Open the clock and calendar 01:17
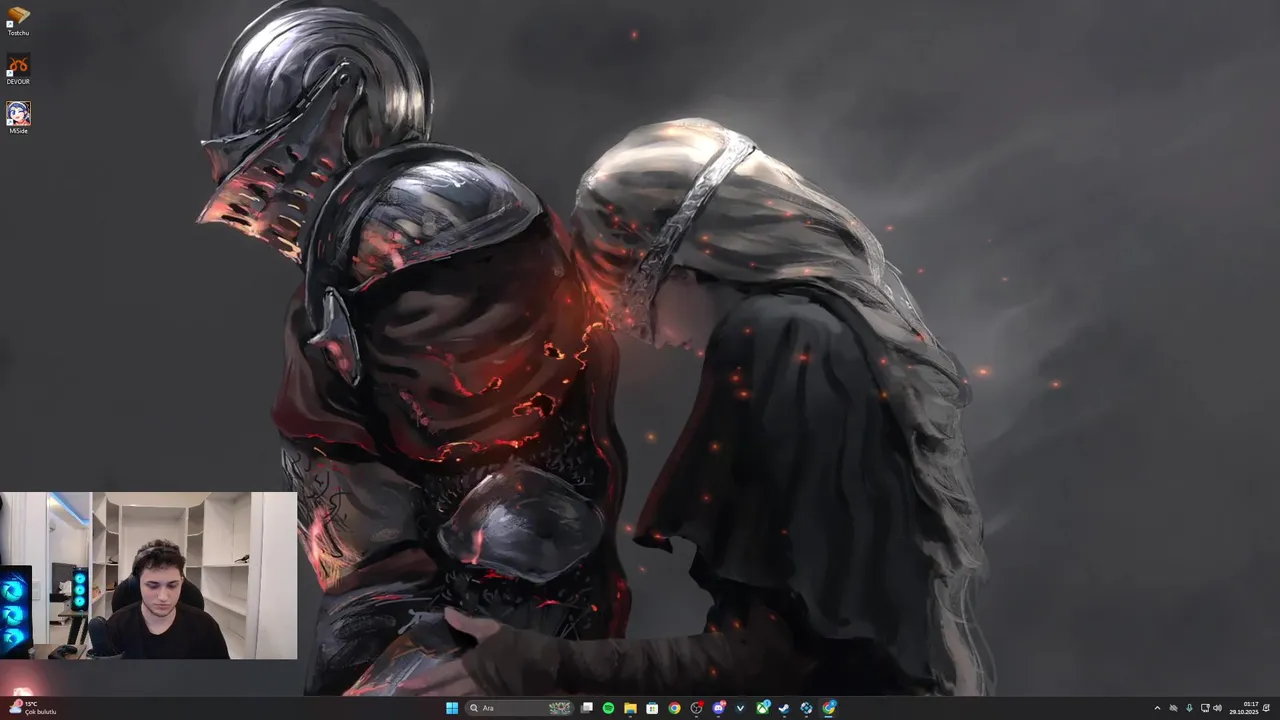1280x720 pixels. coord(1244,708)
